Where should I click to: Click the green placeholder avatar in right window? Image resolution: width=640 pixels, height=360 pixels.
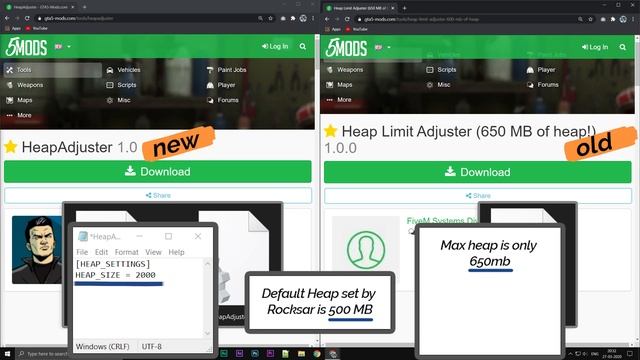tap(366, 249)
